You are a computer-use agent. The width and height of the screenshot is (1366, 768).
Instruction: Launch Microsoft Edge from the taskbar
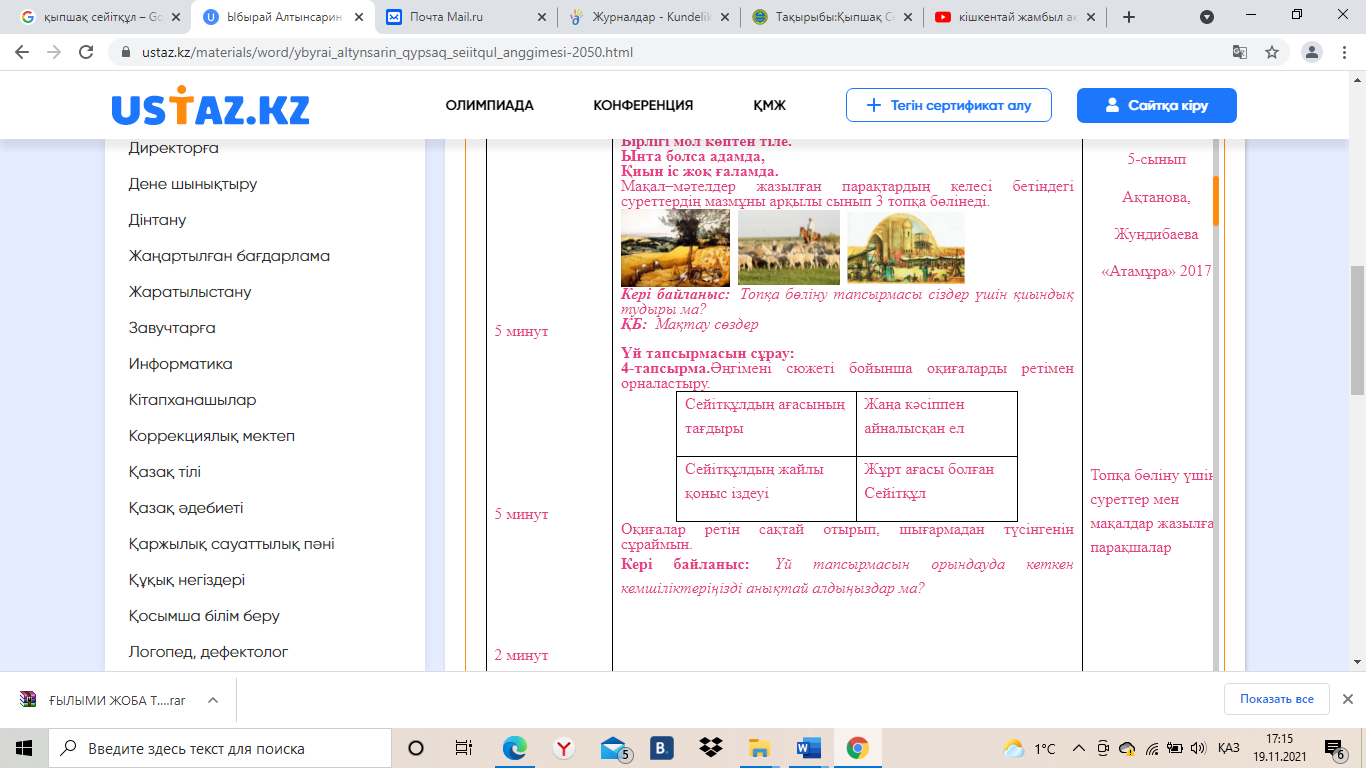pyautogui.click(x=514, y=747)
